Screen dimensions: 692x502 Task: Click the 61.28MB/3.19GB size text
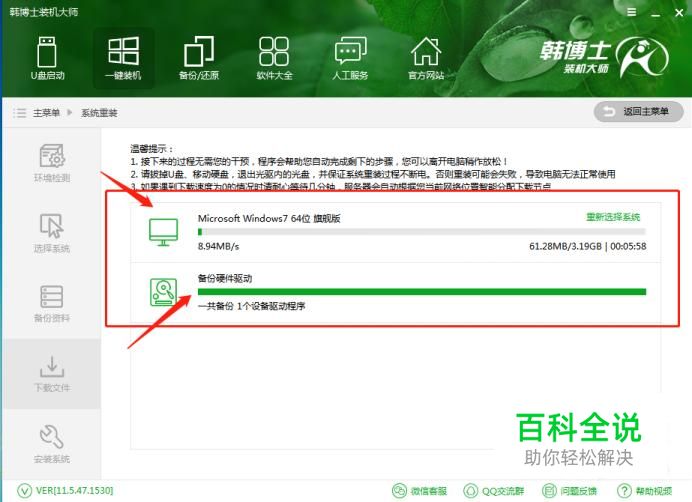[565, 246]
